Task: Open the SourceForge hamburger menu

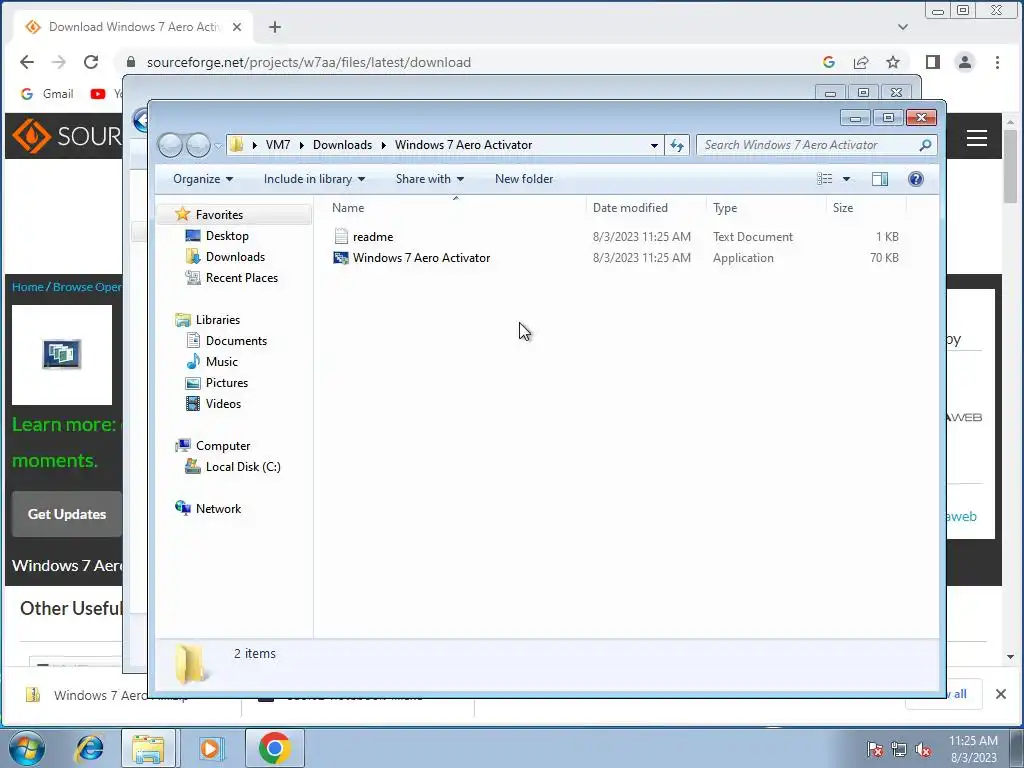Action: (x=977, y=138)
